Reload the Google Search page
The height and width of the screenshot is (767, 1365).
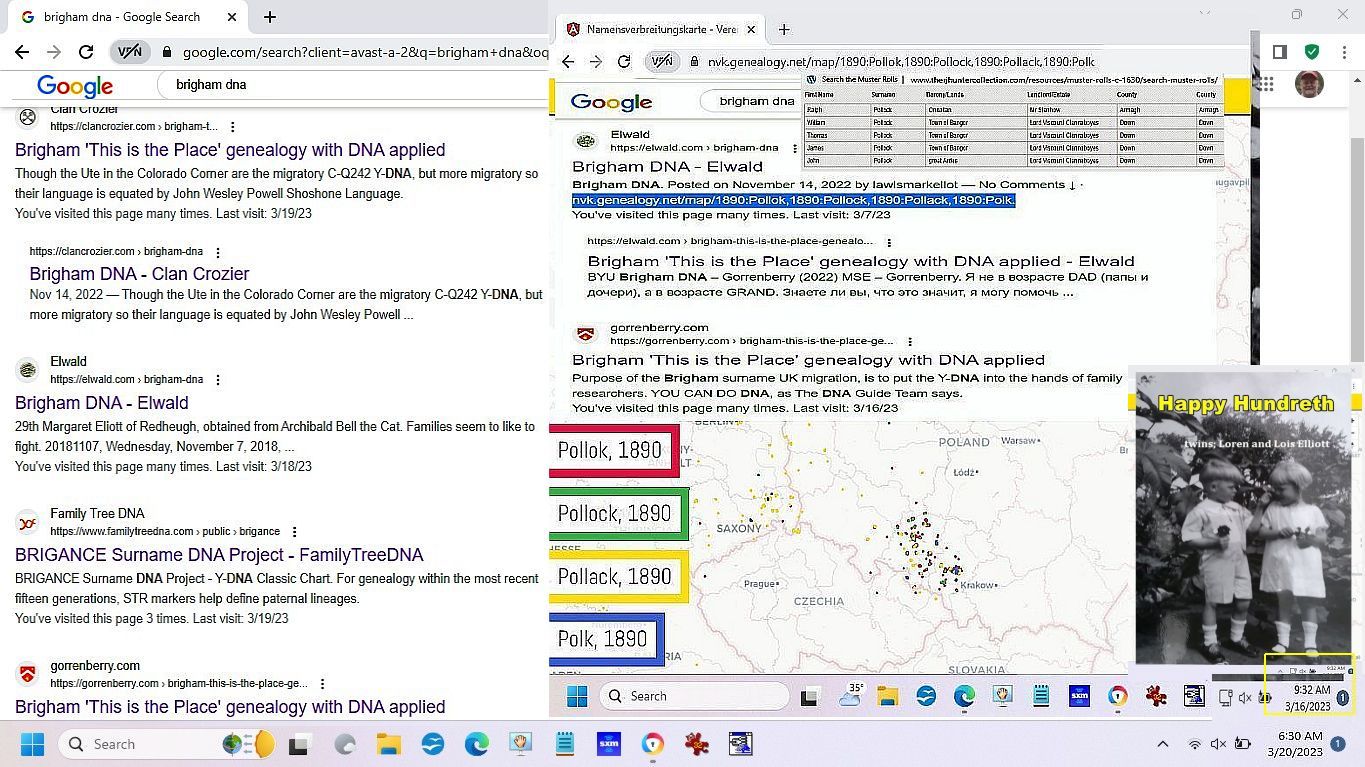(86, 52)
